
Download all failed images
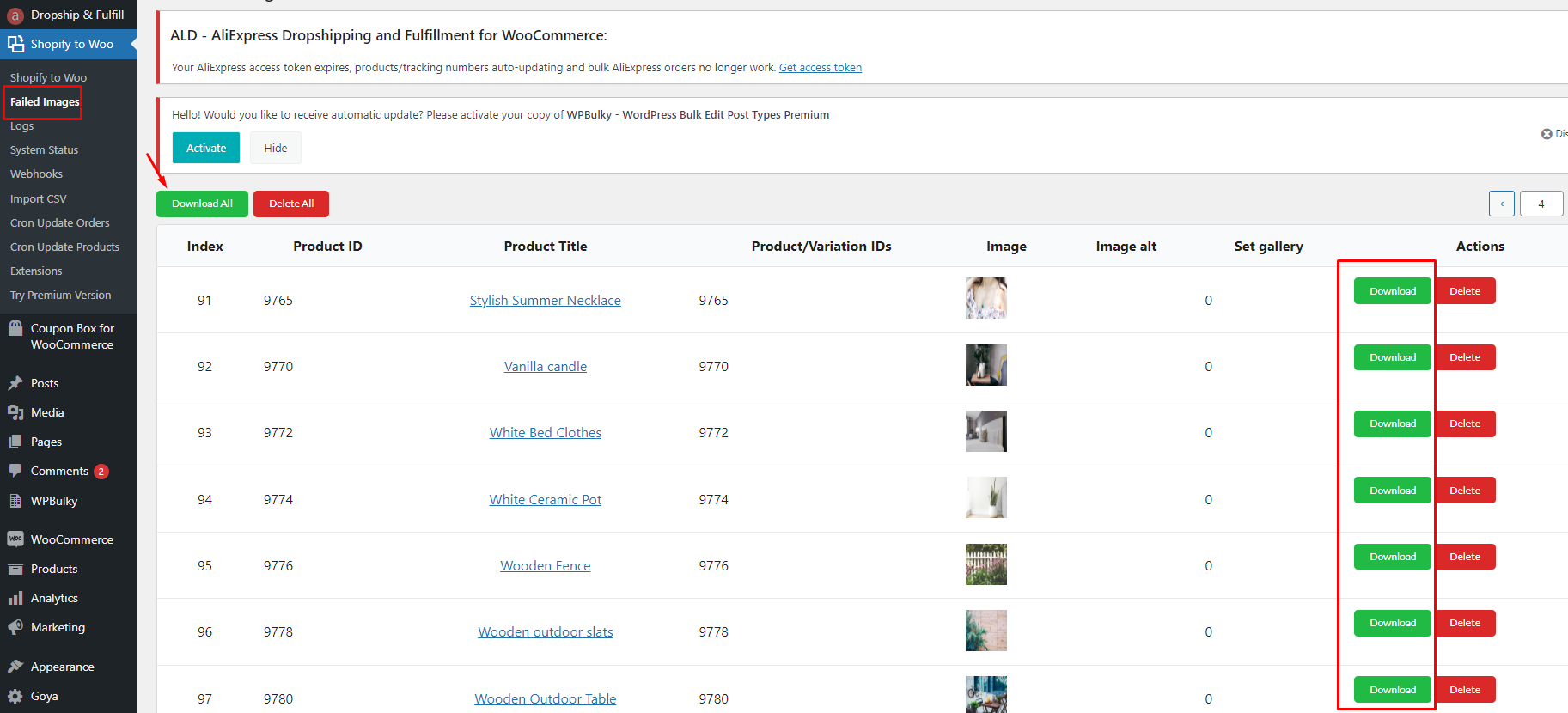[x=202, y=204]
